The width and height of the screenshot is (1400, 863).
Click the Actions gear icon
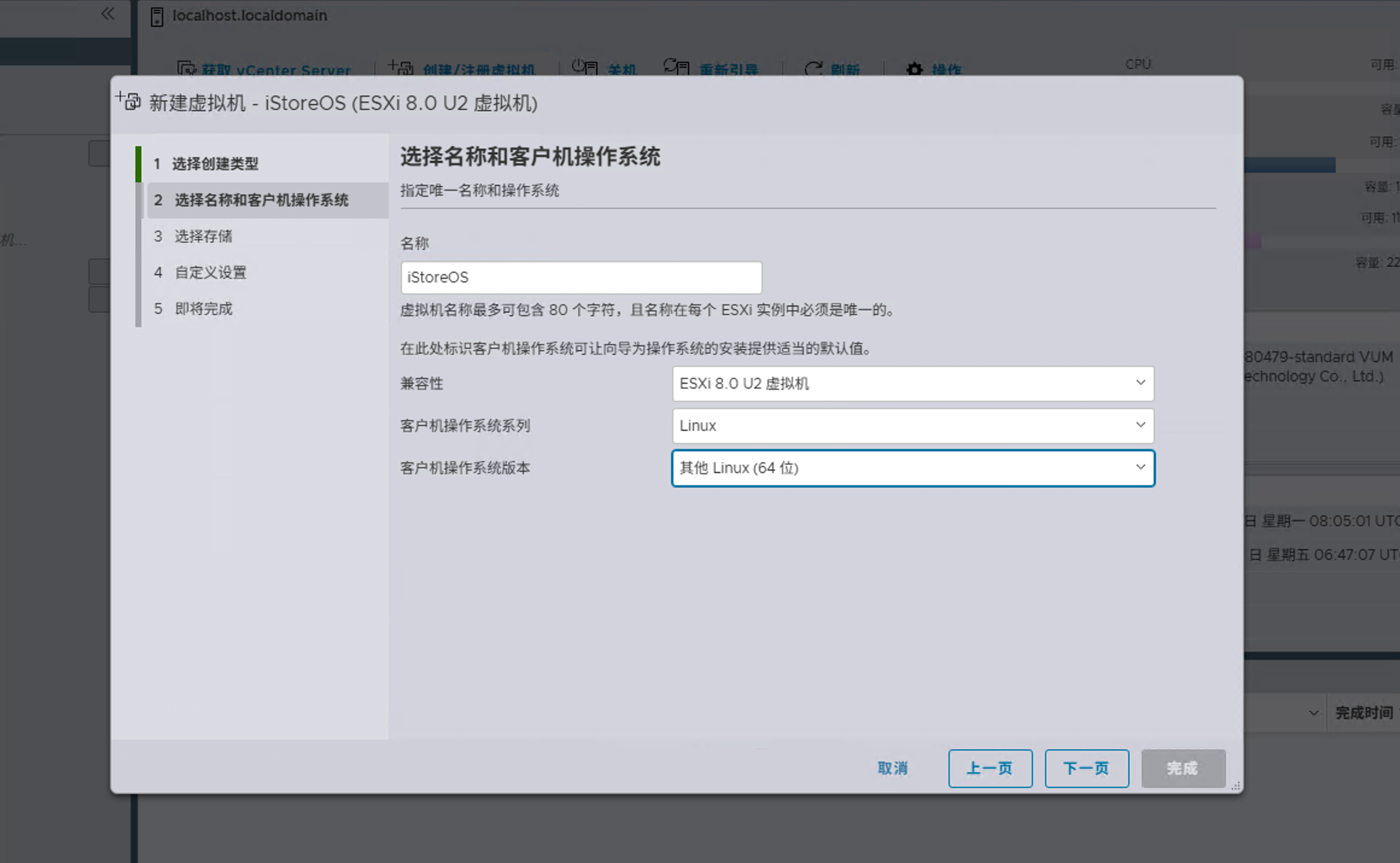(x=914, y=69)
